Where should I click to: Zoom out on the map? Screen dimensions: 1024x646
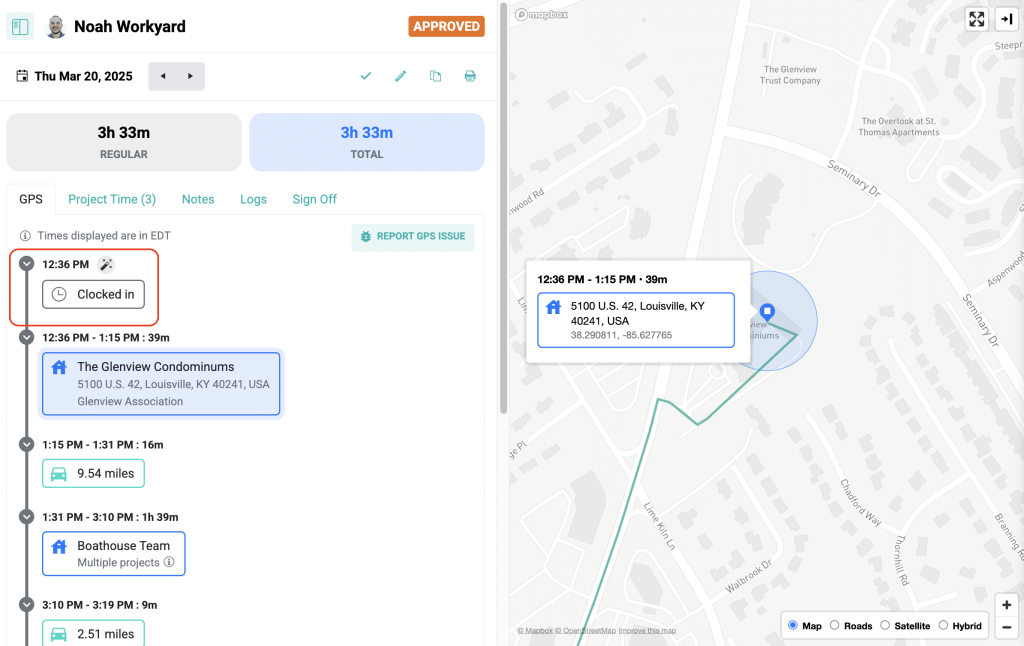pos(1006,627)
